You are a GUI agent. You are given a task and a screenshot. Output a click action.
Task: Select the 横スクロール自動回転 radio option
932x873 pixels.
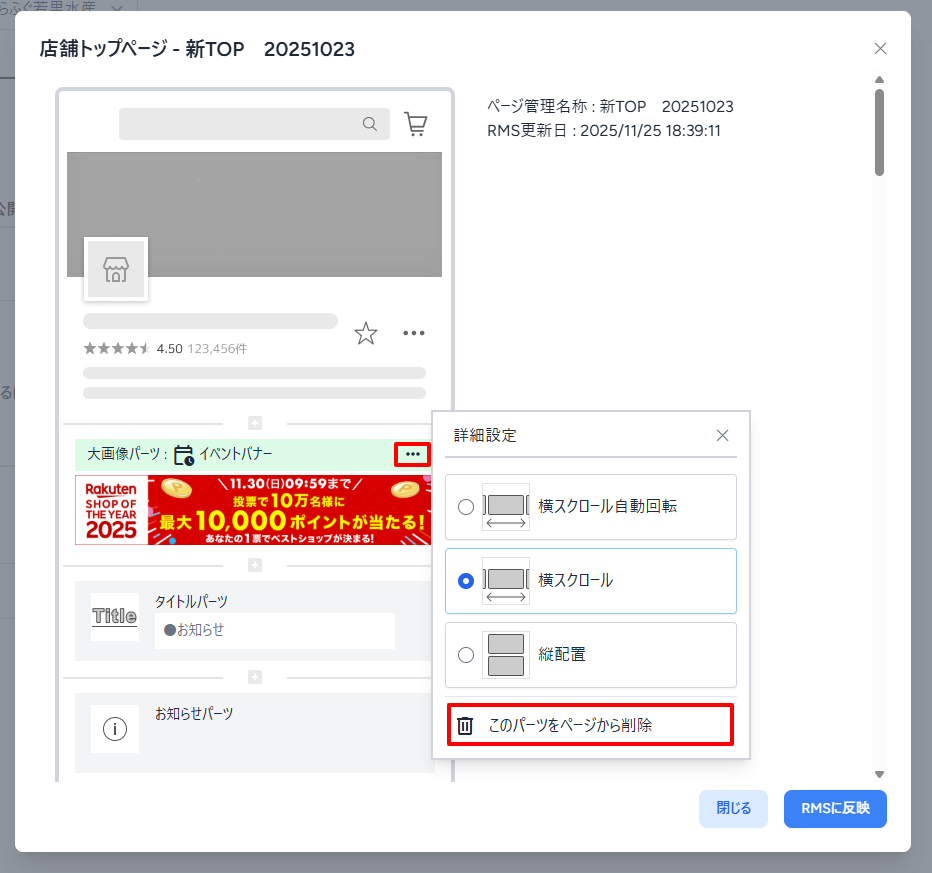466,507
